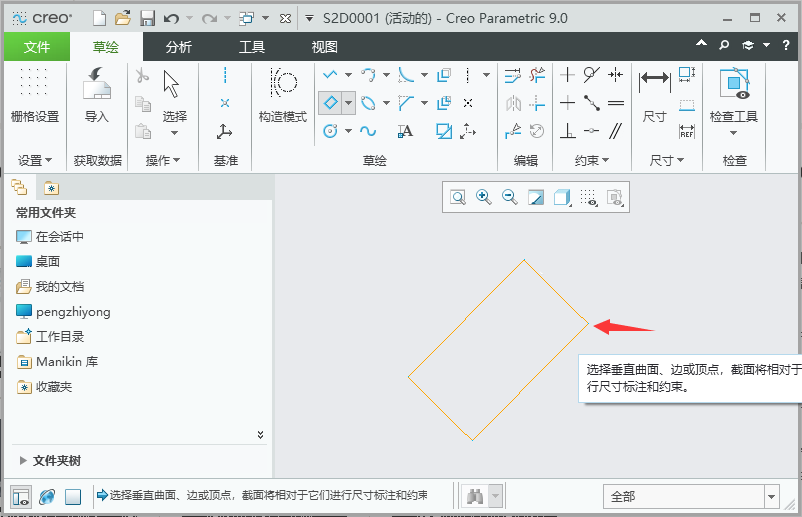Toggle sketcher display filters in graphics toolbar
The width and height of the screenshot is (802, 517).
click(588, 197)
